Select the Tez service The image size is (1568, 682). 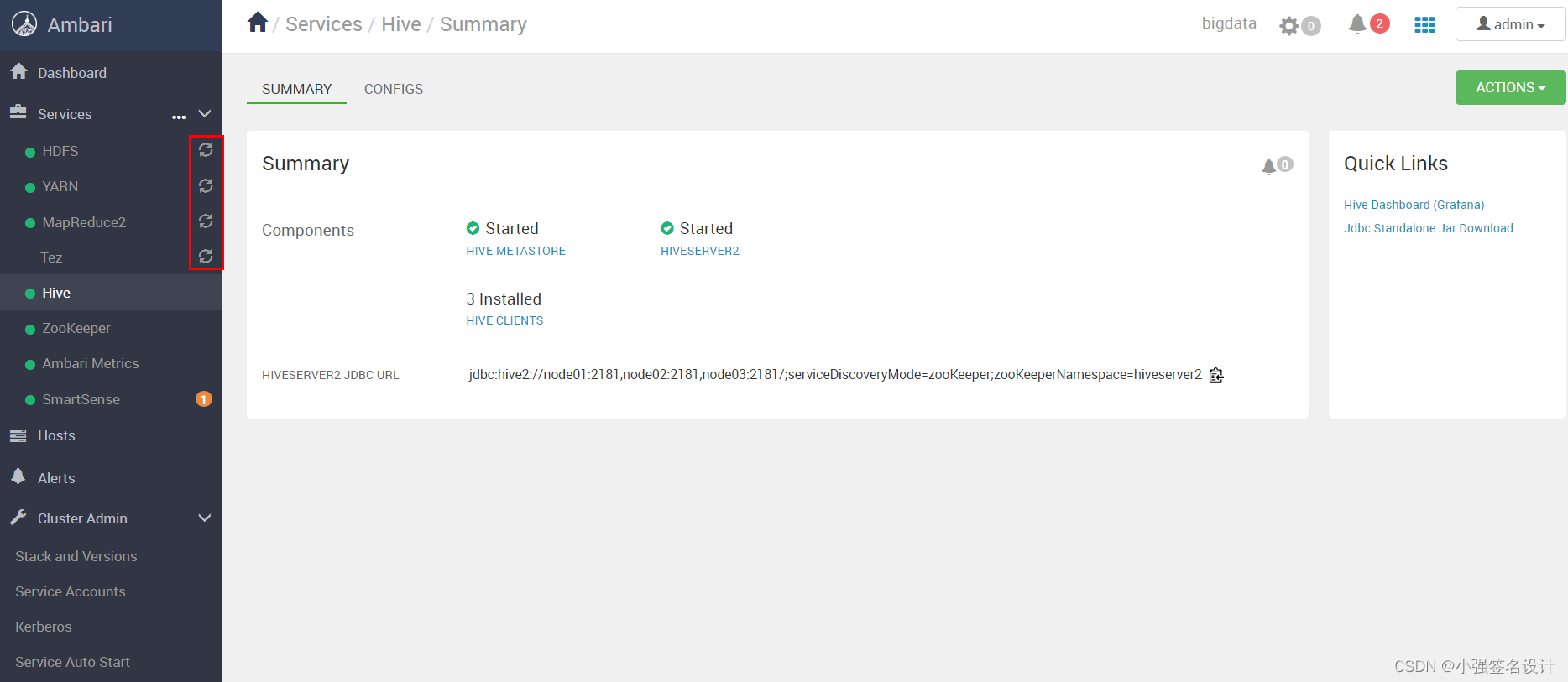click(51, 258)
